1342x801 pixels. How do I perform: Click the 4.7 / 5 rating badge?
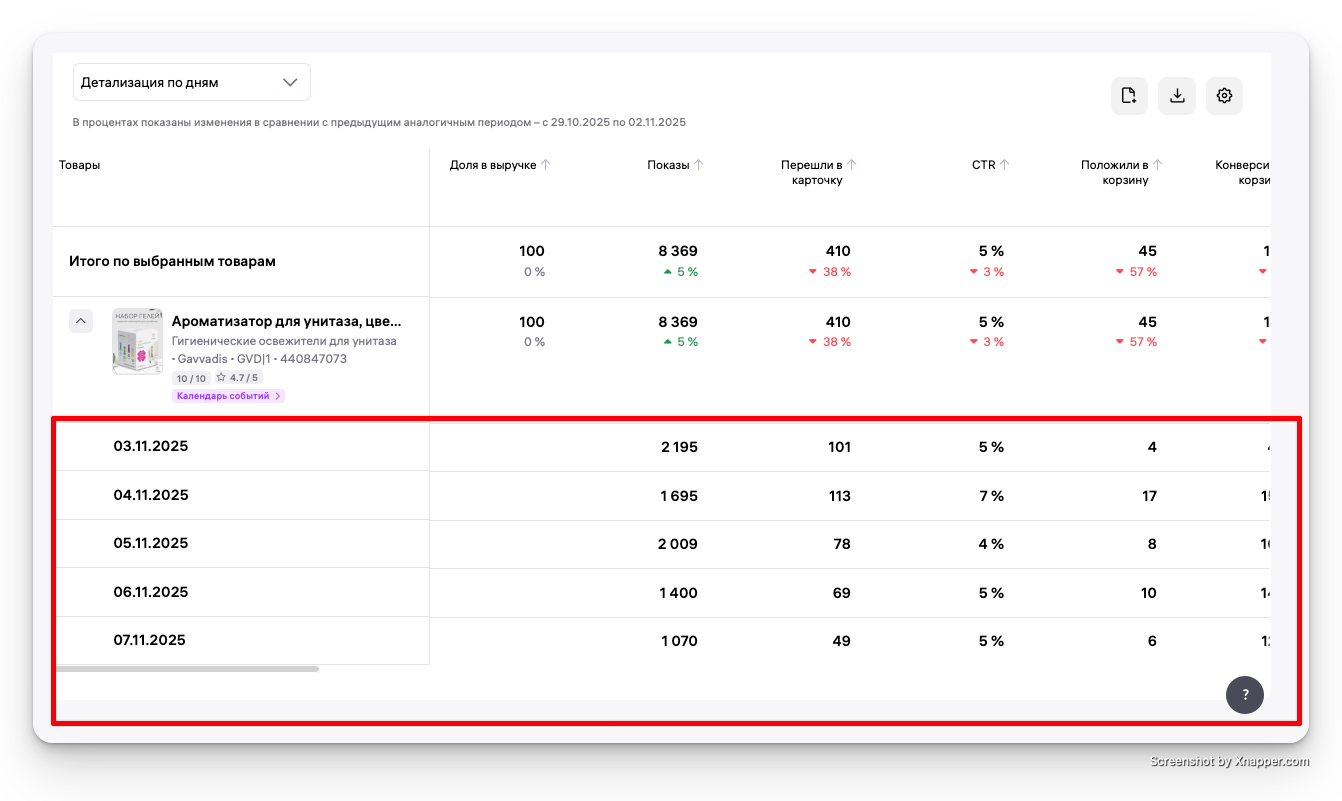coord(239,378)
